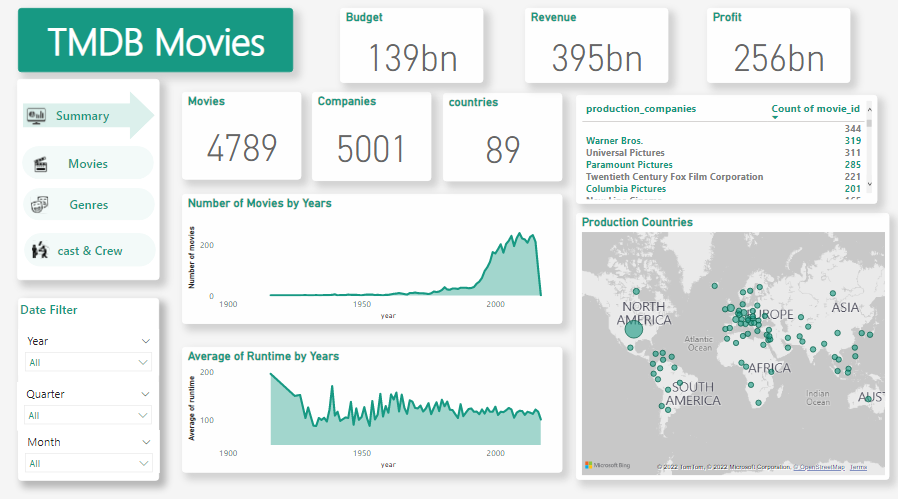This screenshot has width=898, height=499.
Task: Collapse the Quarter slicer header chevron
Action: [146, 394]
